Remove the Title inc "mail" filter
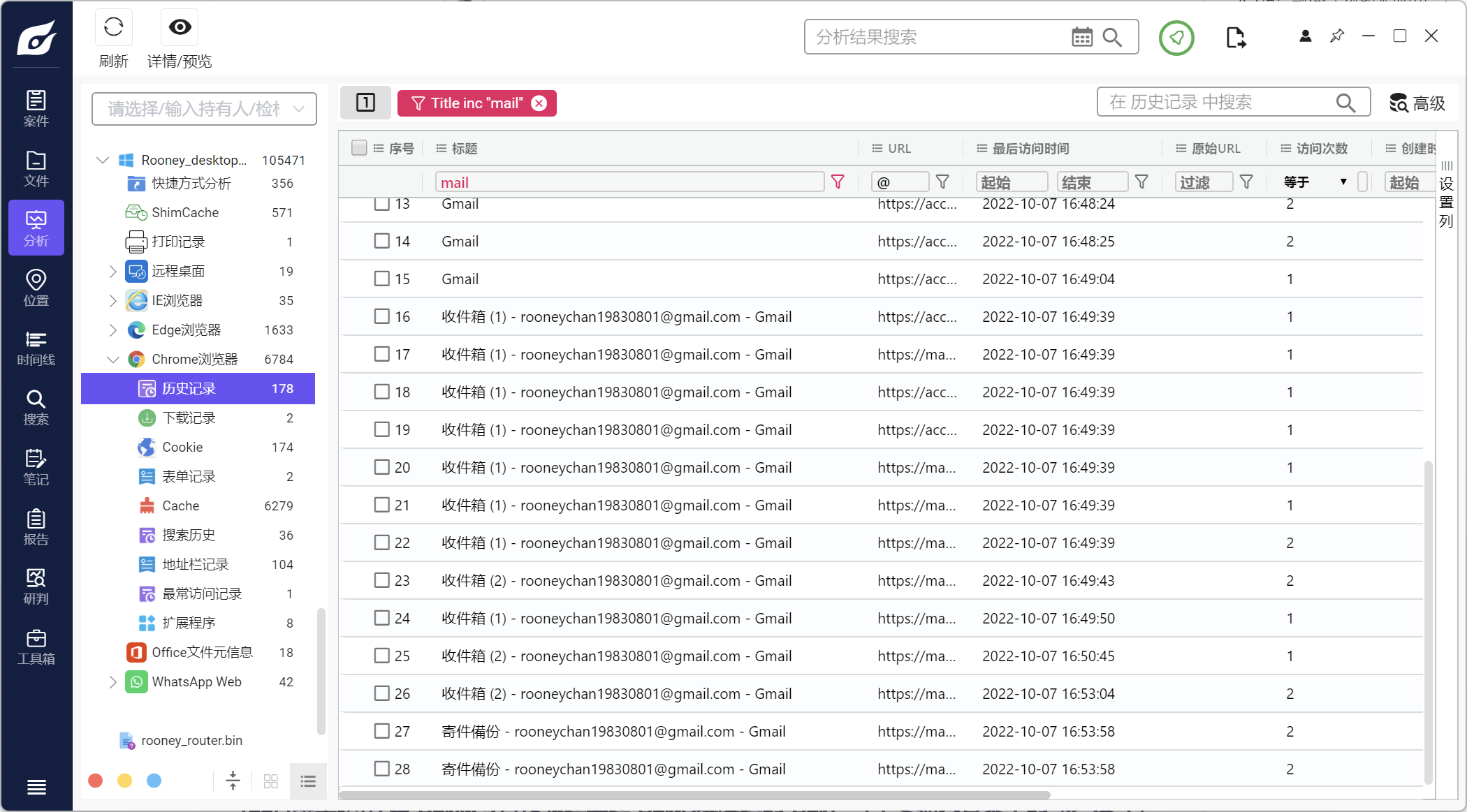The image size is (1467, 812). (539, 103)
